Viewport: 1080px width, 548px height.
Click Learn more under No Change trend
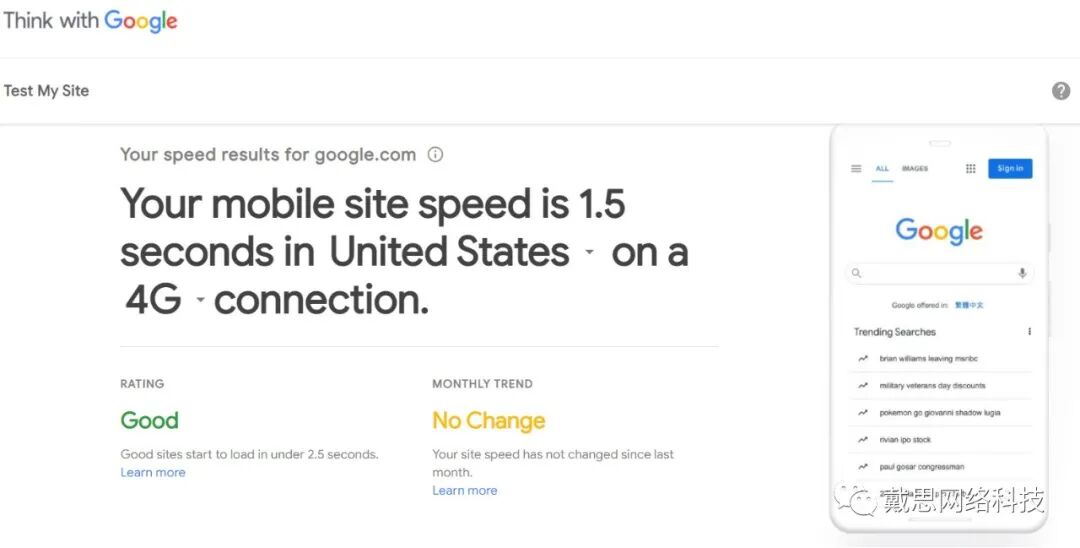(x=465, y=491)
